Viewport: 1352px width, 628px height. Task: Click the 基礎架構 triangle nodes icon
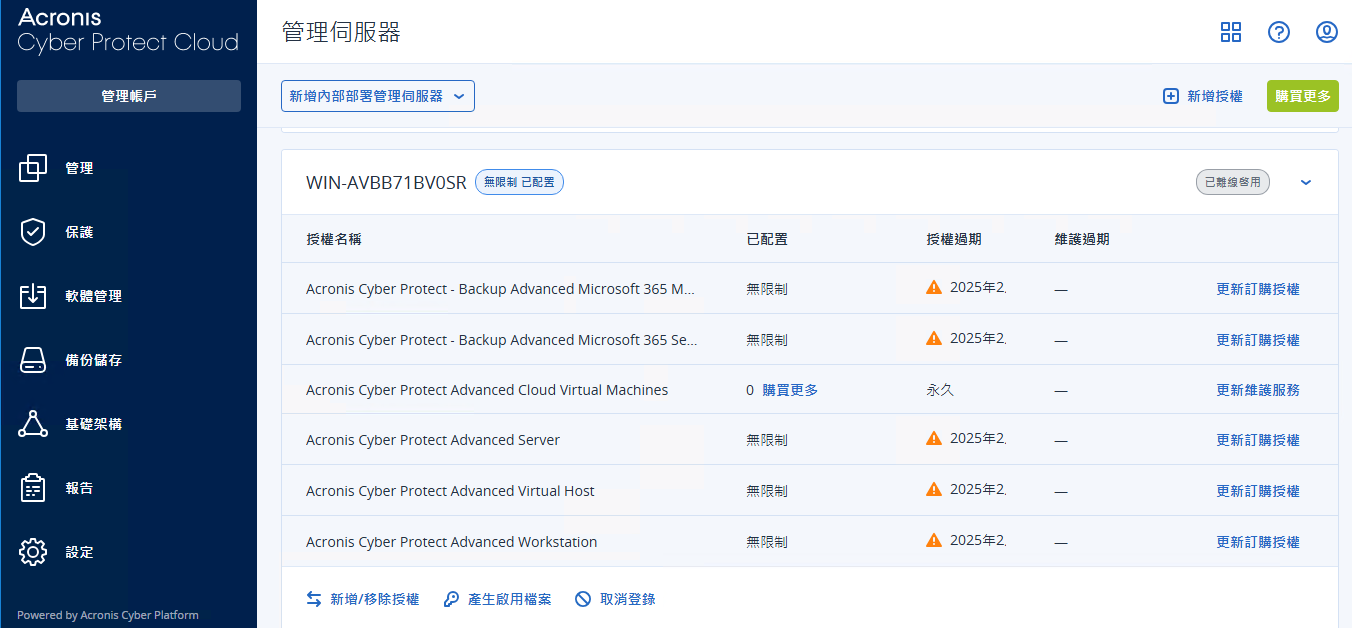tap(33, 424)
